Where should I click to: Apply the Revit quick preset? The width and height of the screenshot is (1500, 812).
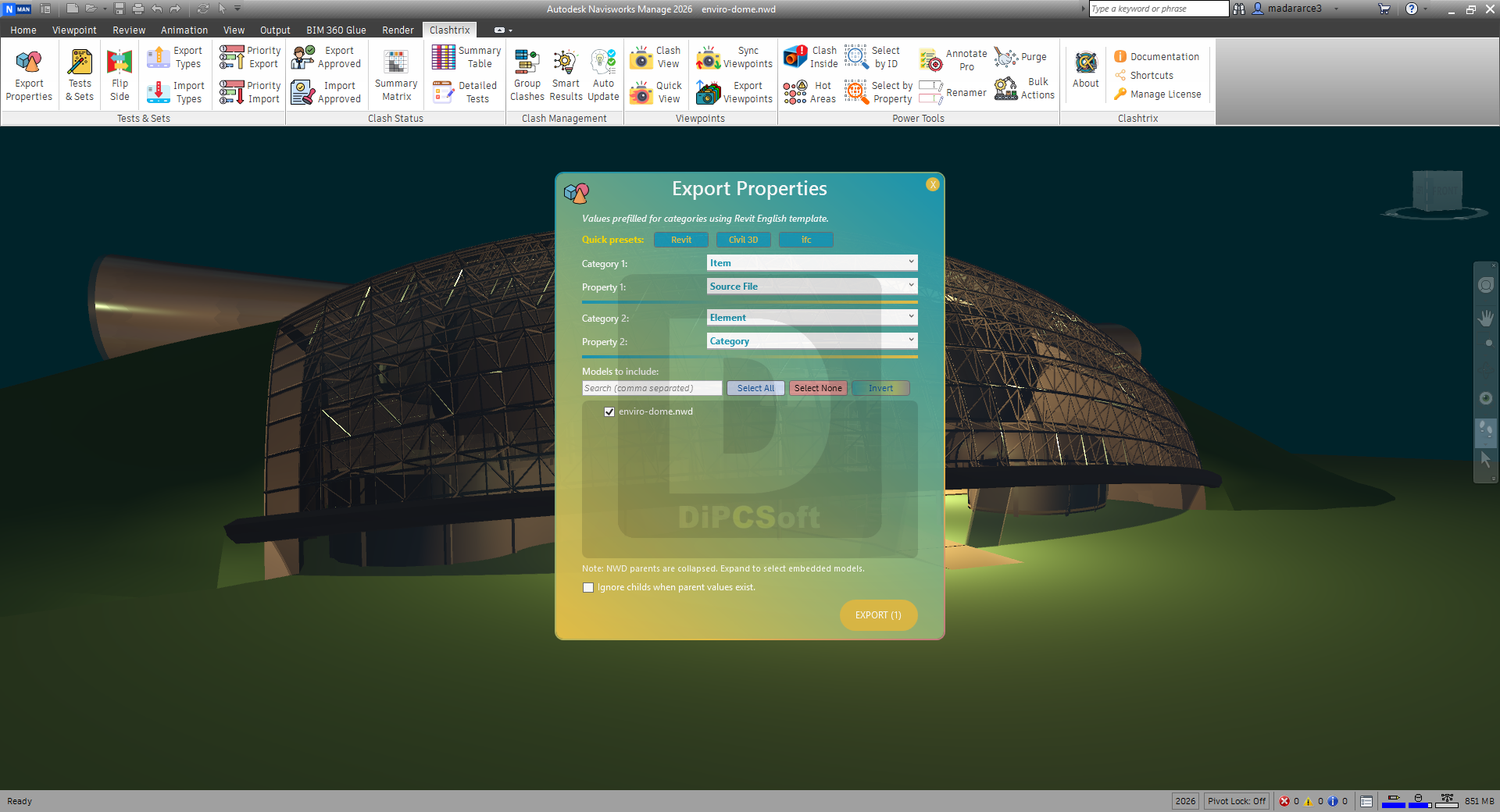click(x=681, y=240)
